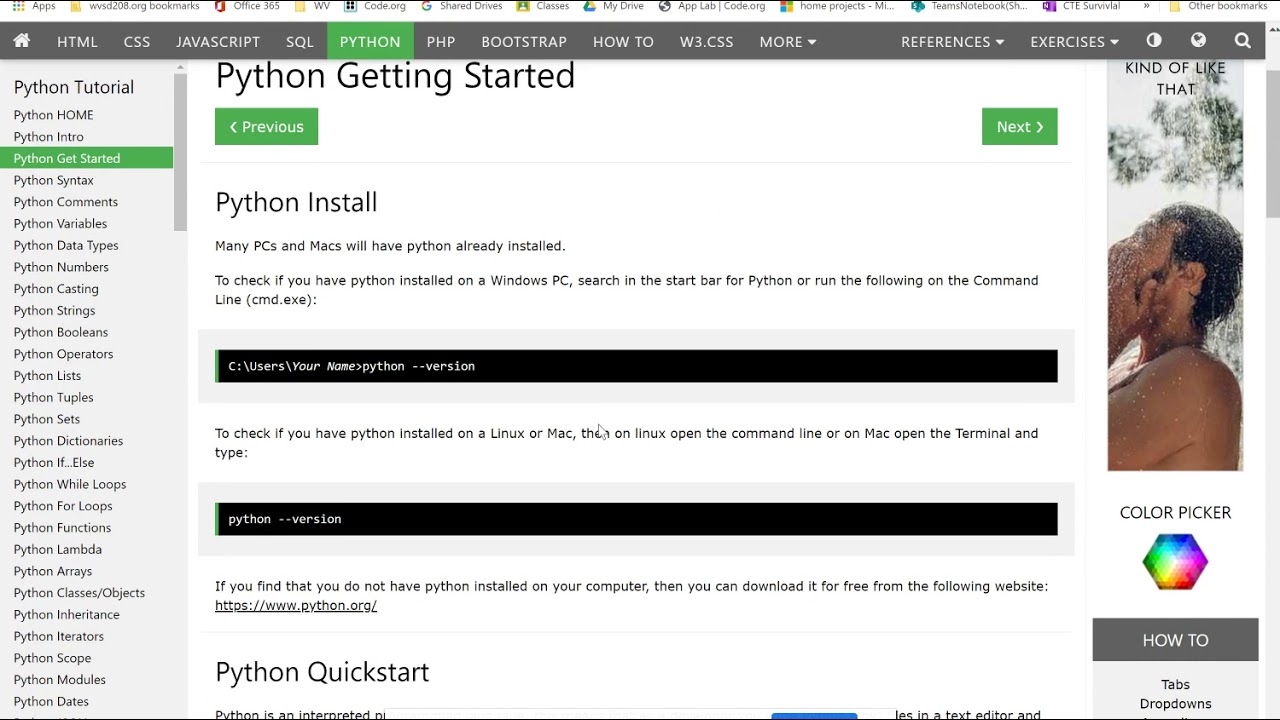Toggle the dark mode contrast icon
This screenshot has width=1280, height=720.
1154,41
